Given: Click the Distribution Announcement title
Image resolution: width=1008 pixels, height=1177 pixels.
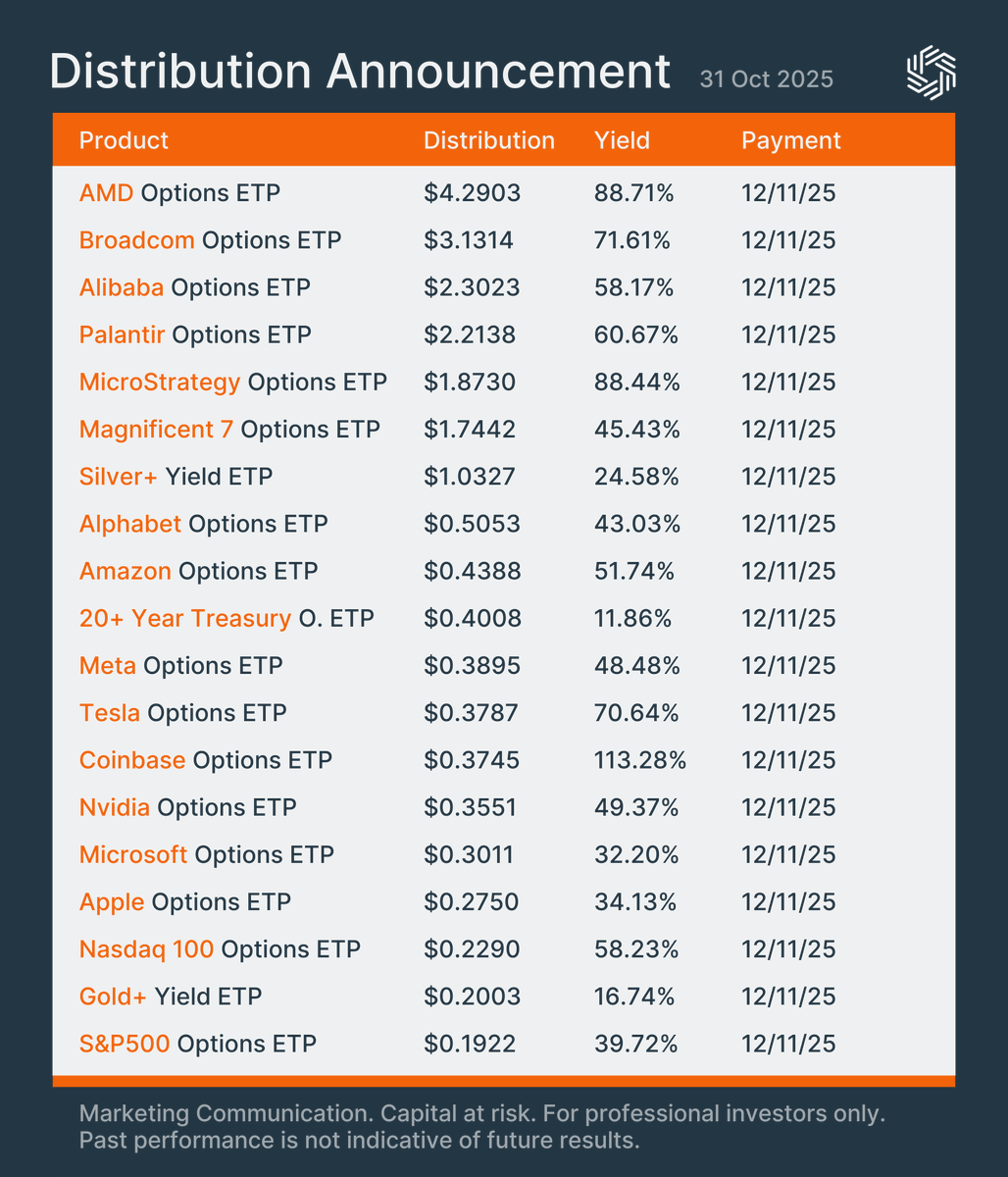Looking at the screenshot, I should click(360, 73).
